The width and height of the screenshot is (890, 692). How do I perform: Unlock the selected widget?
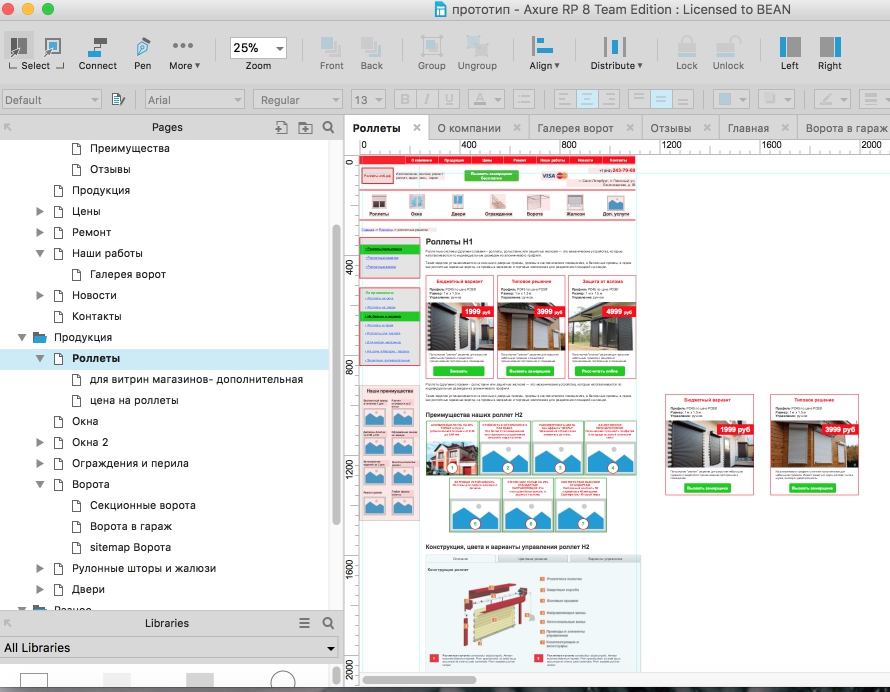click(x=728, y=54)
